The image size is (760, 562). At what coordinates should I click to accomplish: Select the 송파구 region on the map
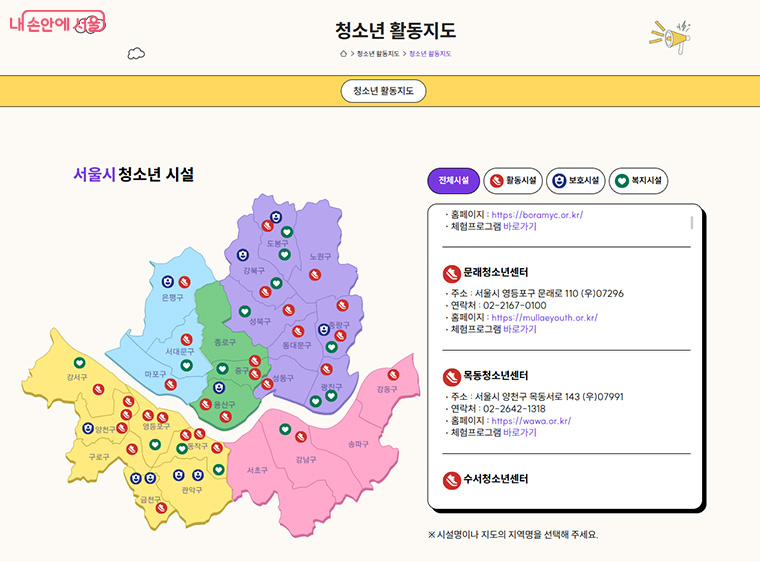tap(358, 443)
